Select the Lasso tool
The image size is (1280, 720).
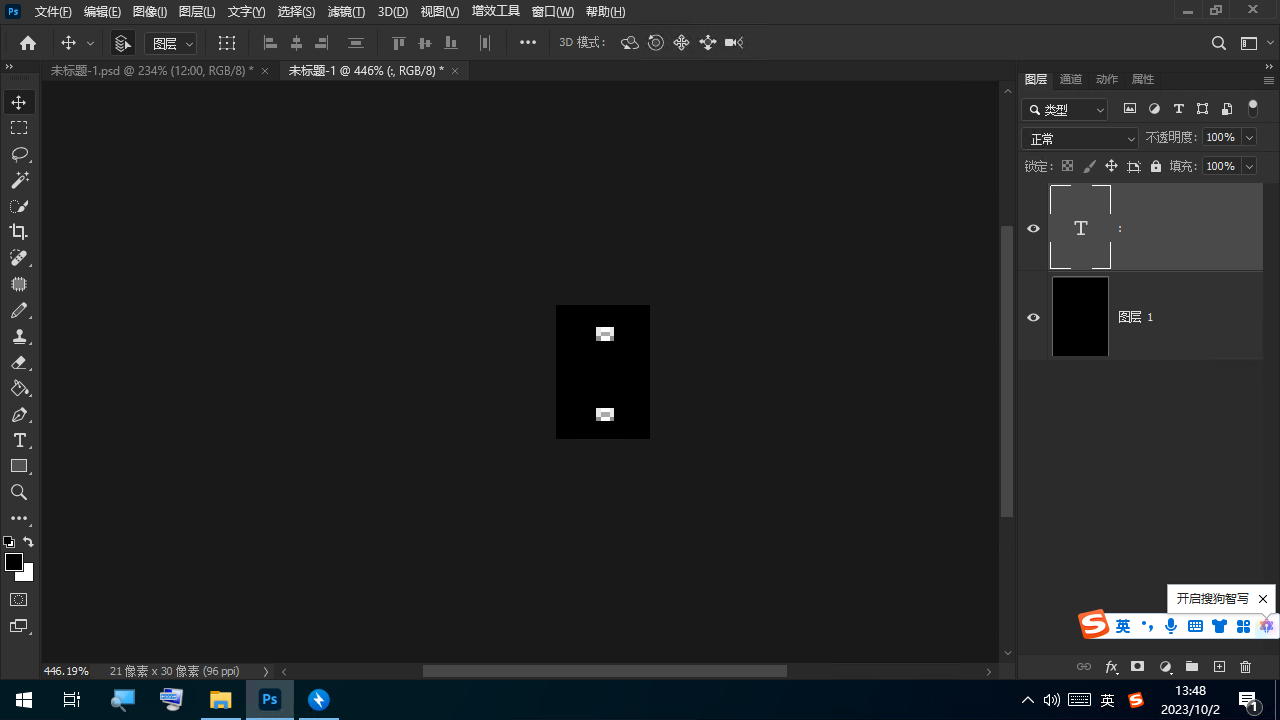pos(19,154)
